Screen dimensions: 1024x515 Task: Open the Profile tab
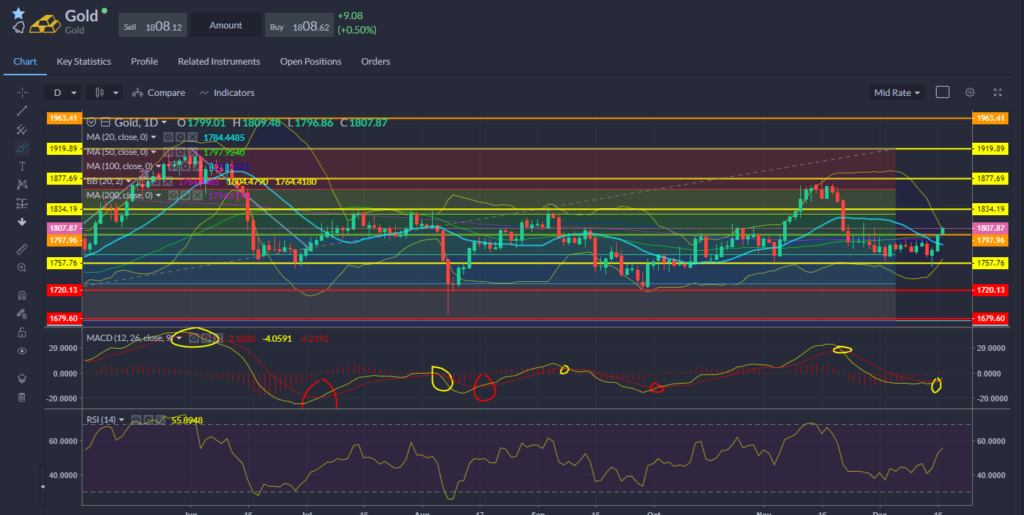pyautogui.click(x=144, y=61)
